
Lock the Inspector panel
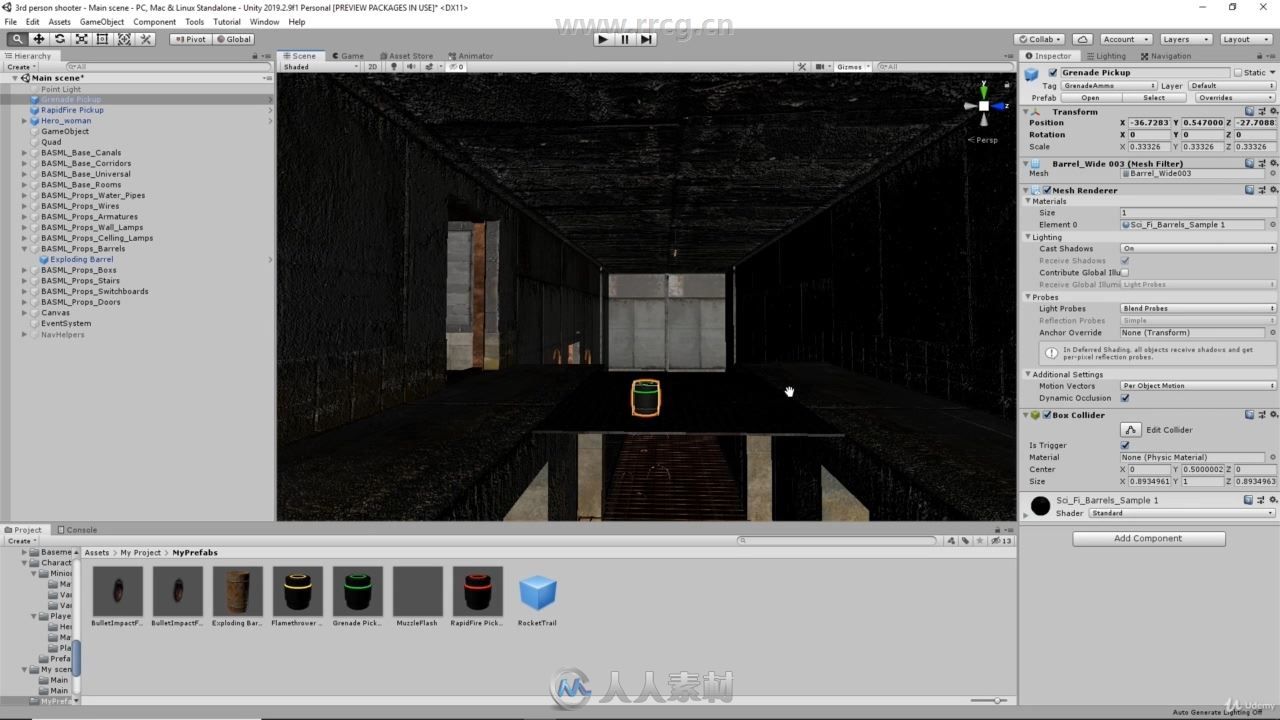click(x=1262, y=56)
